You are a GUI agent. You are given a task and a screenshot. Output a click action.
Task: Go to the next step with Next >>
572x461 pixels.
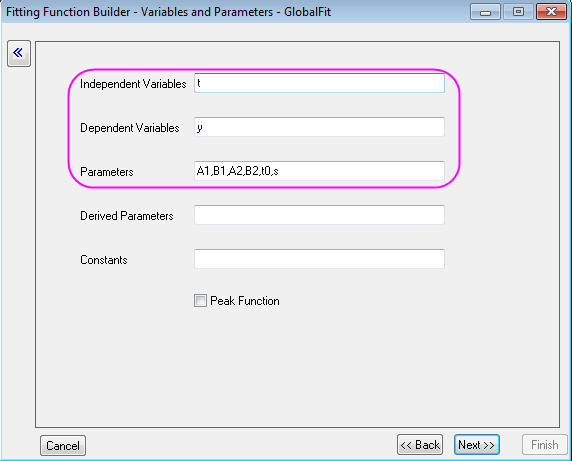[x=477, y=445]
